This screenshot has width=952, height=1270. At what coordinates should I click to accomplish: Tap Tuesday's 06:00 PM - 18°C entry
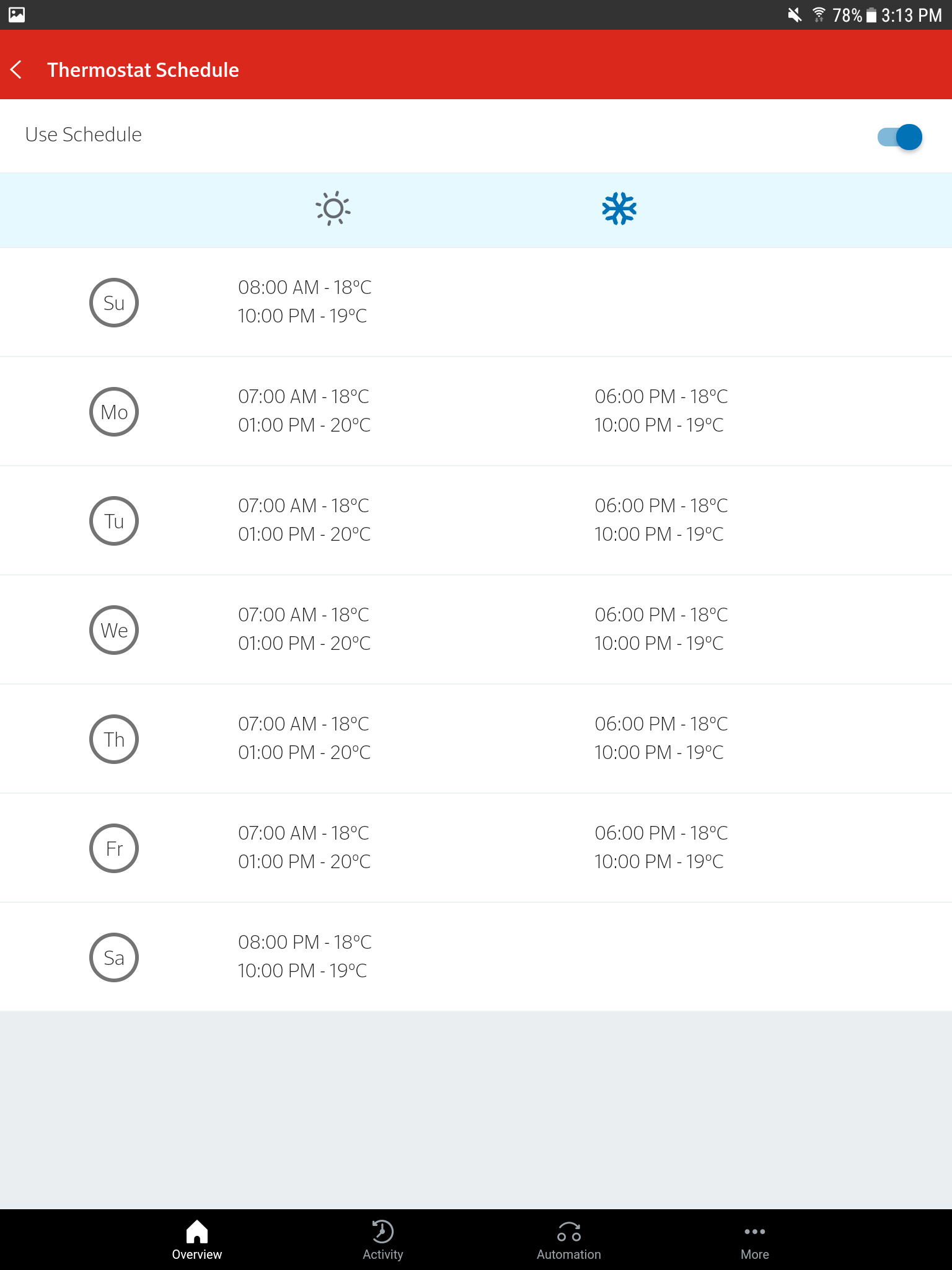click(661, 506)
